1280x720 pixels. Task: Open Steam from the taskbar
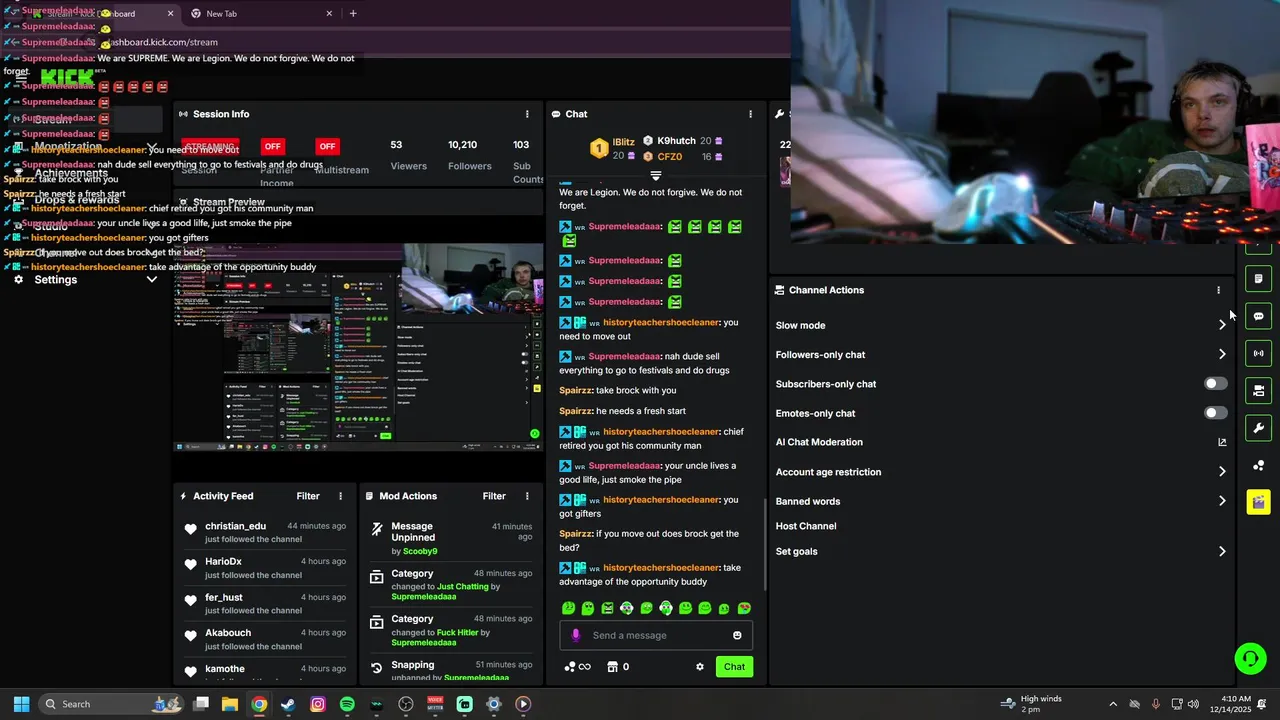tap(288, 704)
